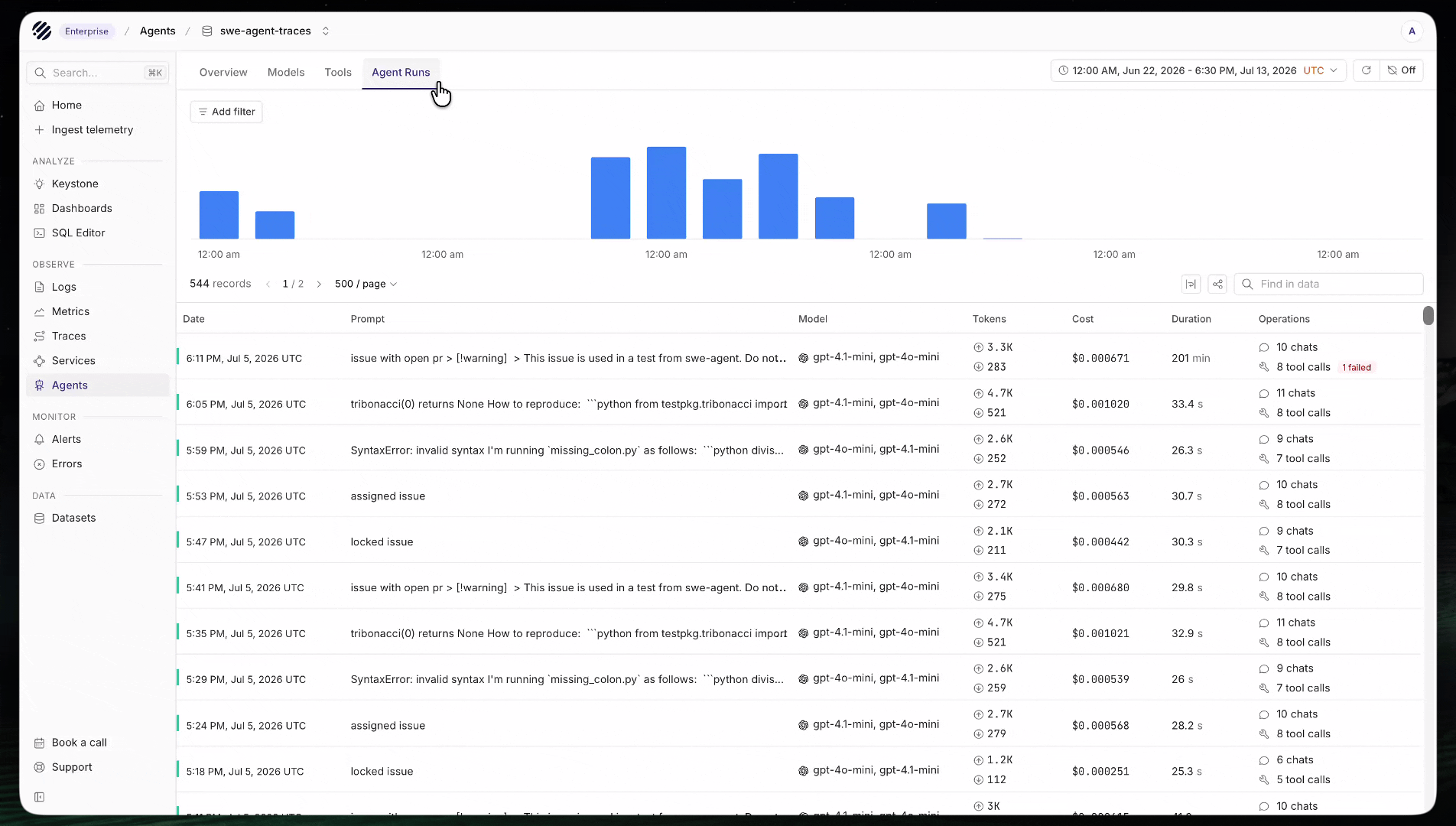This screenshot has width=1456, height=826.
Task: Open Services in sidebar
Action: click(x=98, y=360)
